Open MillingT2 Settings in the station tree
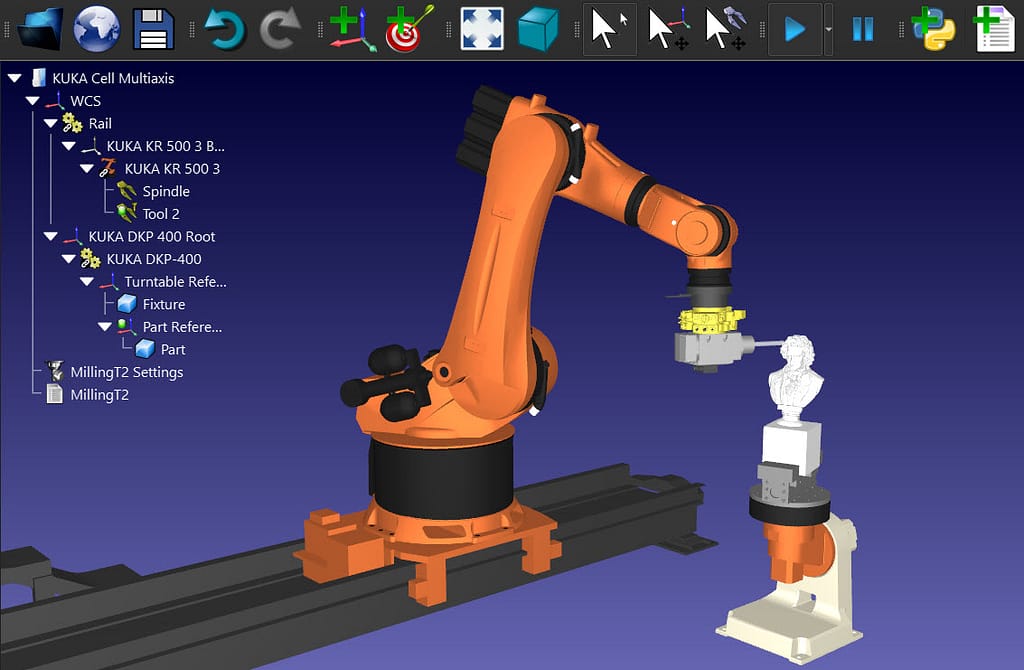Image resolution: width=1024 pixels, height=670 pixels. coord(130,371)
